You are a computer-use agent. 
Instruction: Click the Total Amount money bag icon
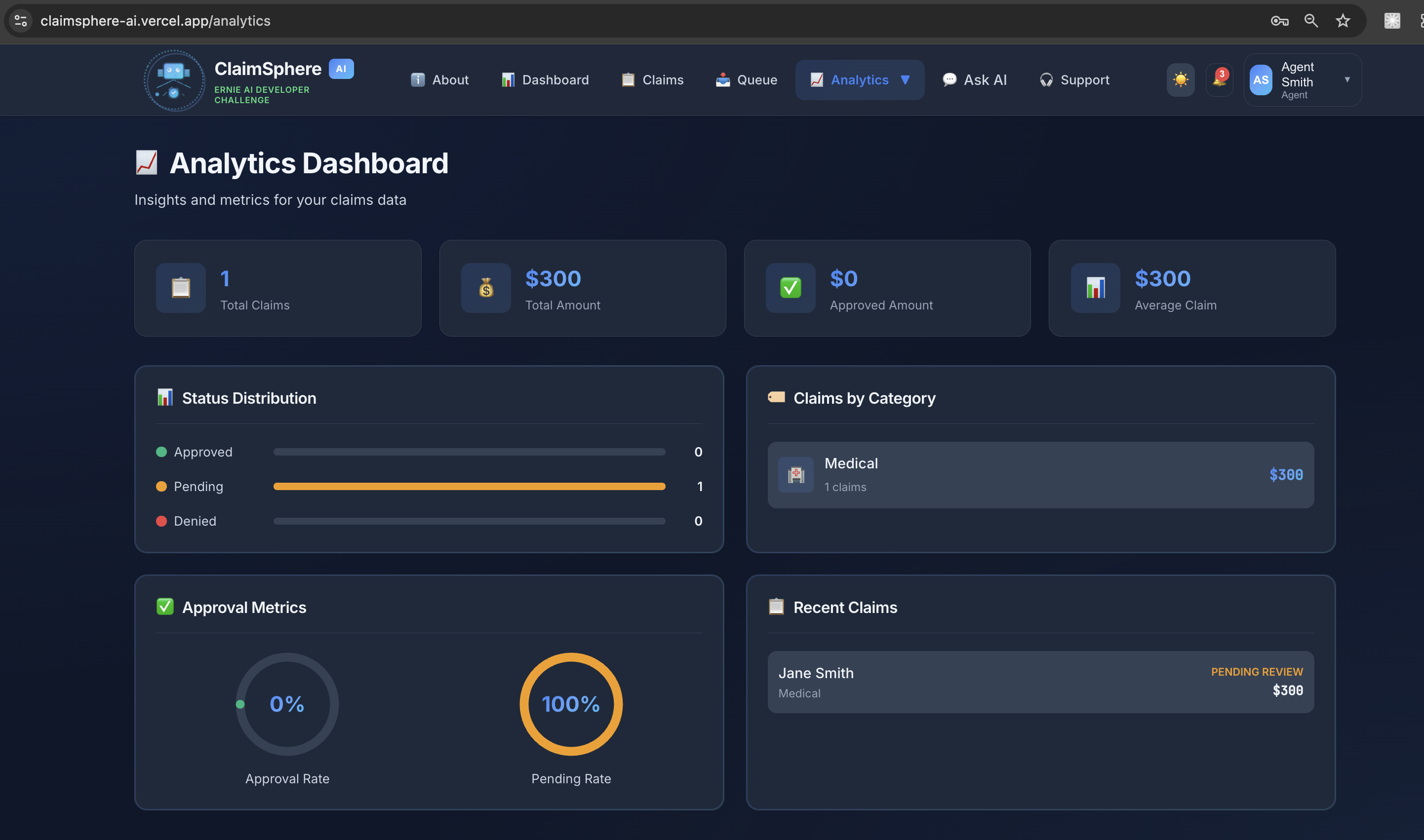[x=486, y=288]
